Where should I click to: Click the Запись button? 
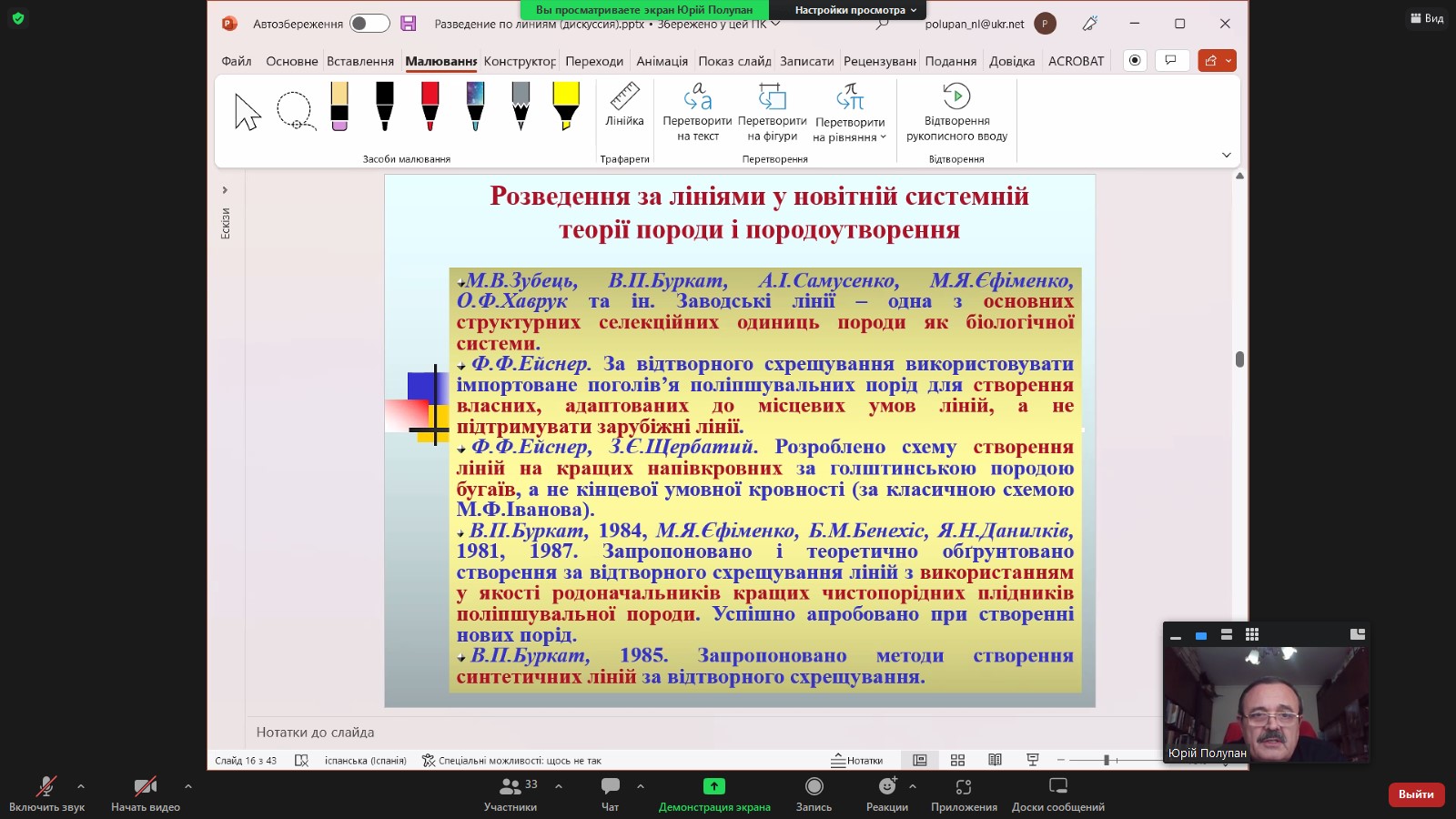coord(814,794)
